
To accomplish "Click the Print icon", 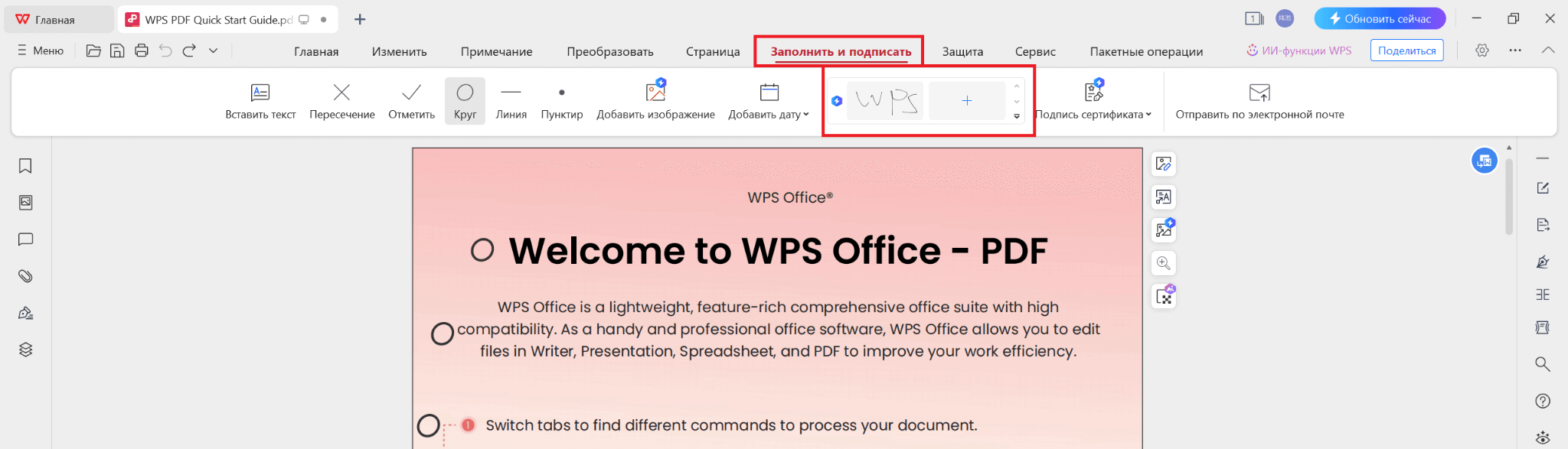I will point(141,50).
